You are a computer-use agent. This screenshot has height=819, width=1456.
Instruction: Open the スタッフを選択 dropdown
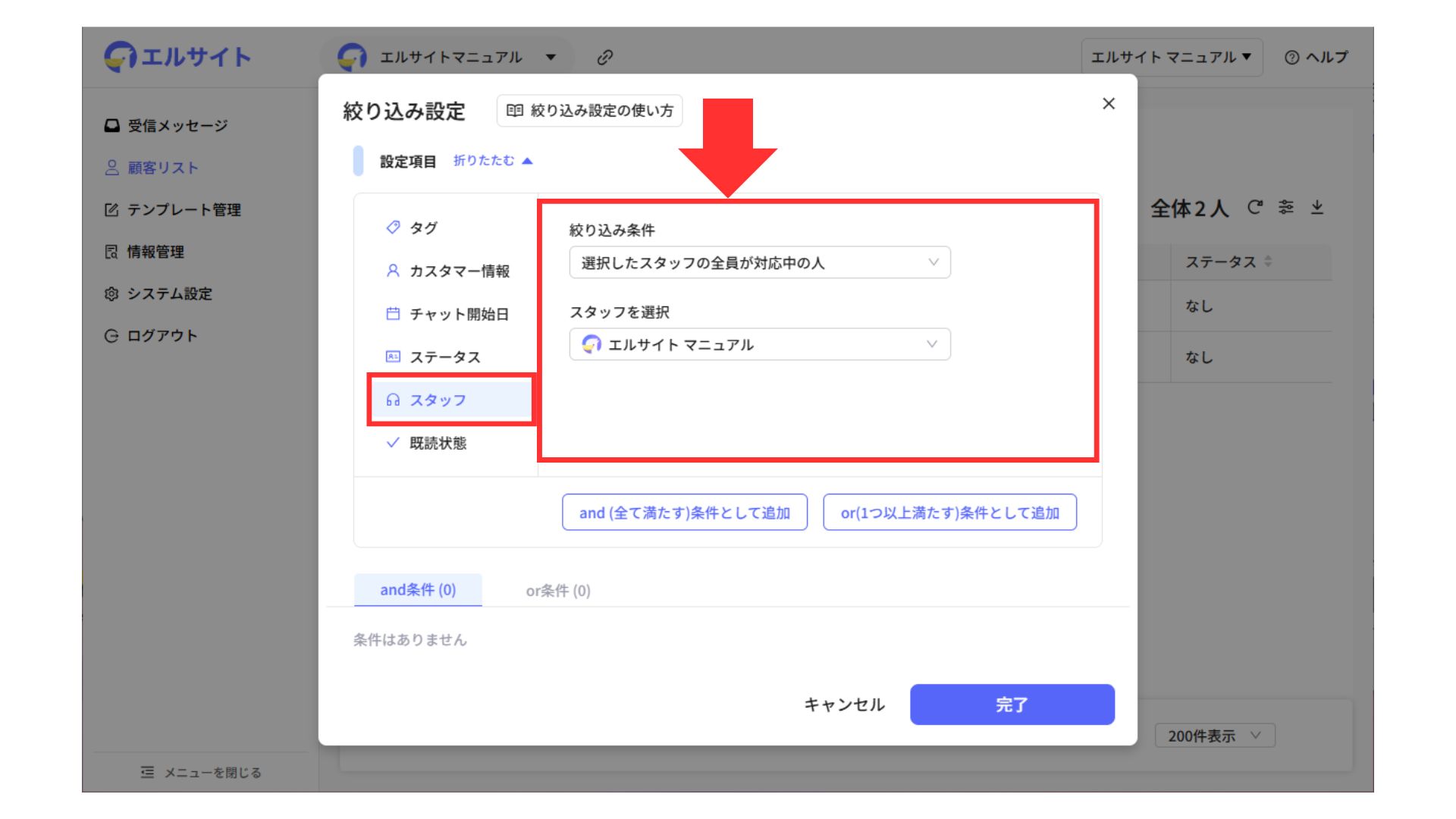[x=759, y=344]
